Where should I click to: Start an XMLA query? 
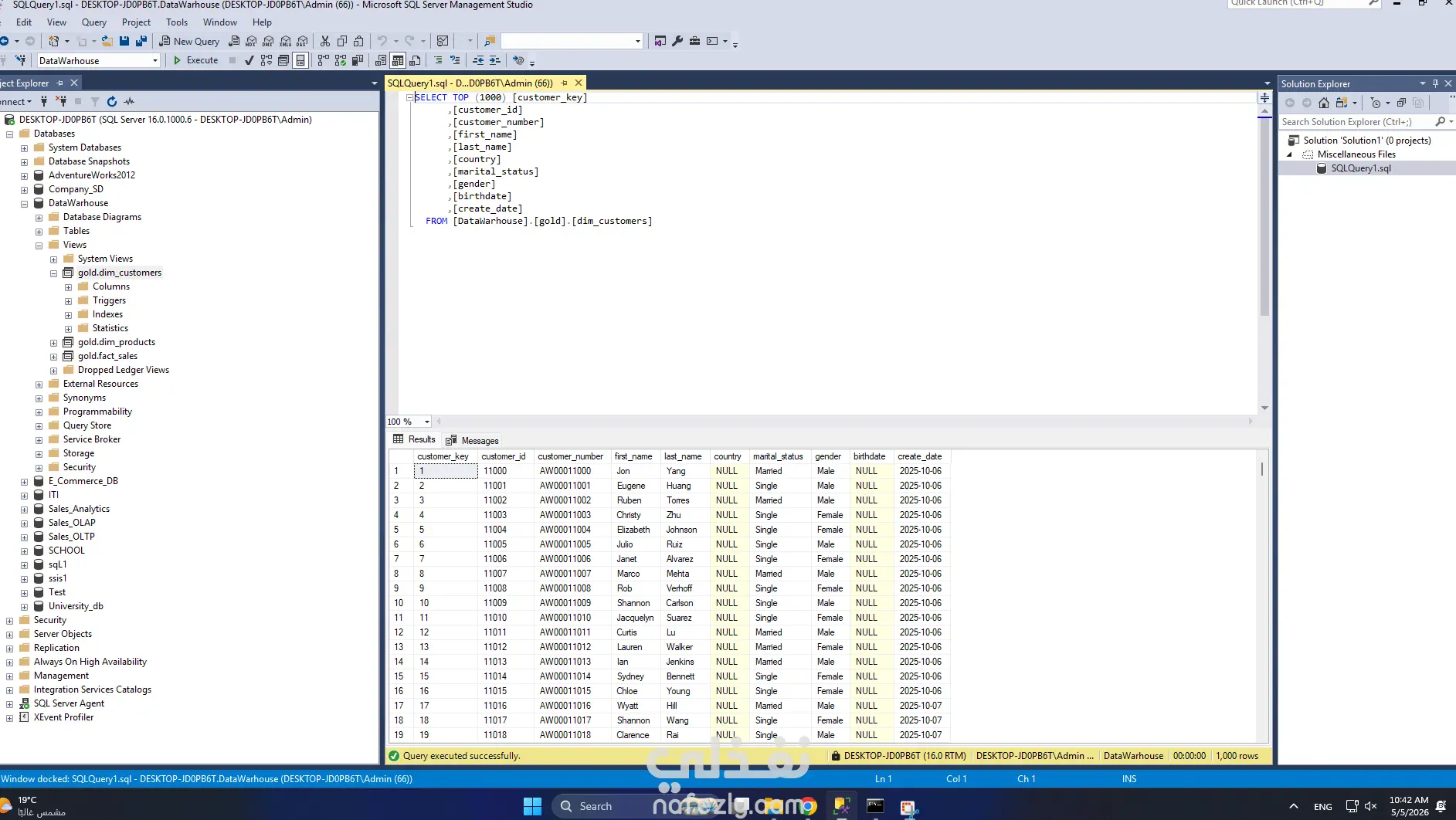286,41
